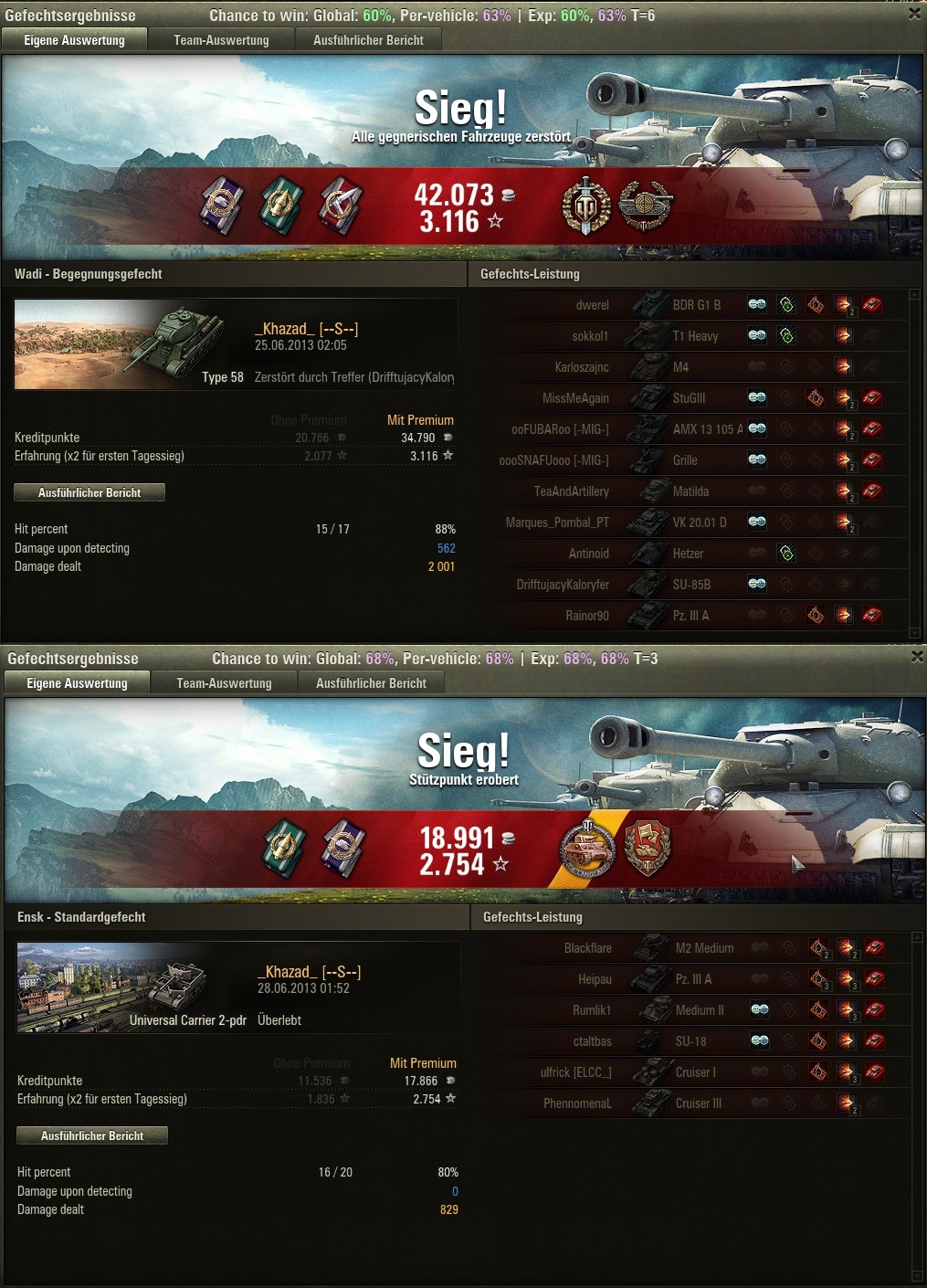927x1288 pixels.
Task: Click the damage icon in the Rainor90 row
Action: tap(844, 616)
